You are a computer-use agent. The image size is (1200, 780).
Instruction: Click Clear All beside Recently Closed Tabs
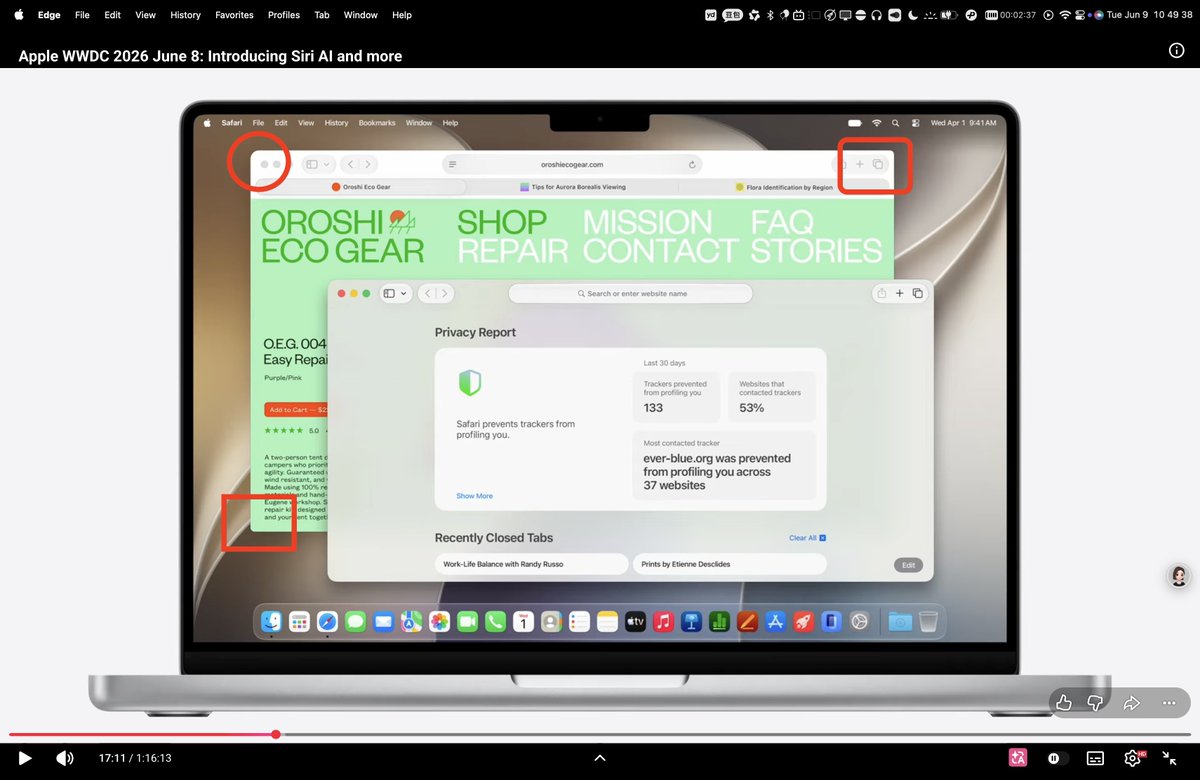point(807,538)
